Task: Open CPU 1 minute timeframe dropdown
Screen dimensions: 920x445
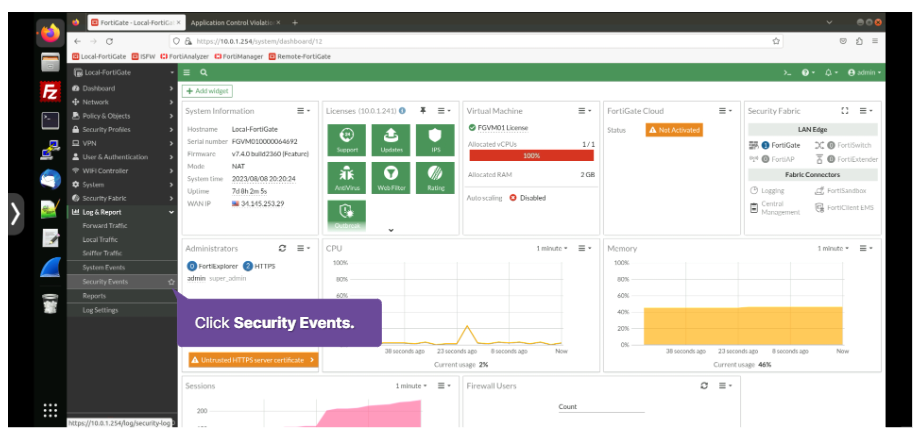Action: (552, 248)
